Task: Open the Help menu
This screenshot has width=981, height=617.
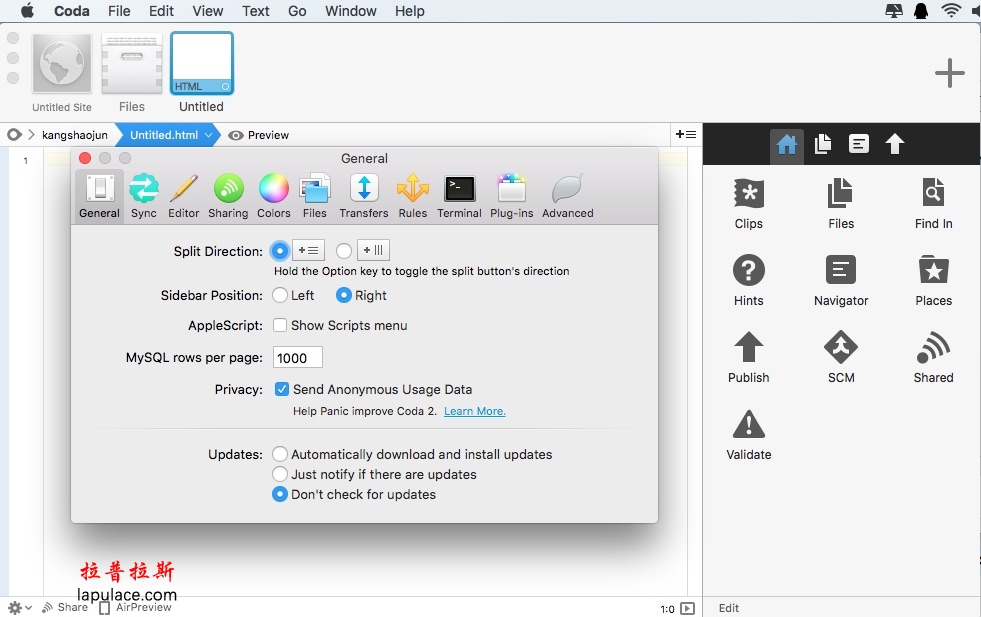Action: [410, 11]
